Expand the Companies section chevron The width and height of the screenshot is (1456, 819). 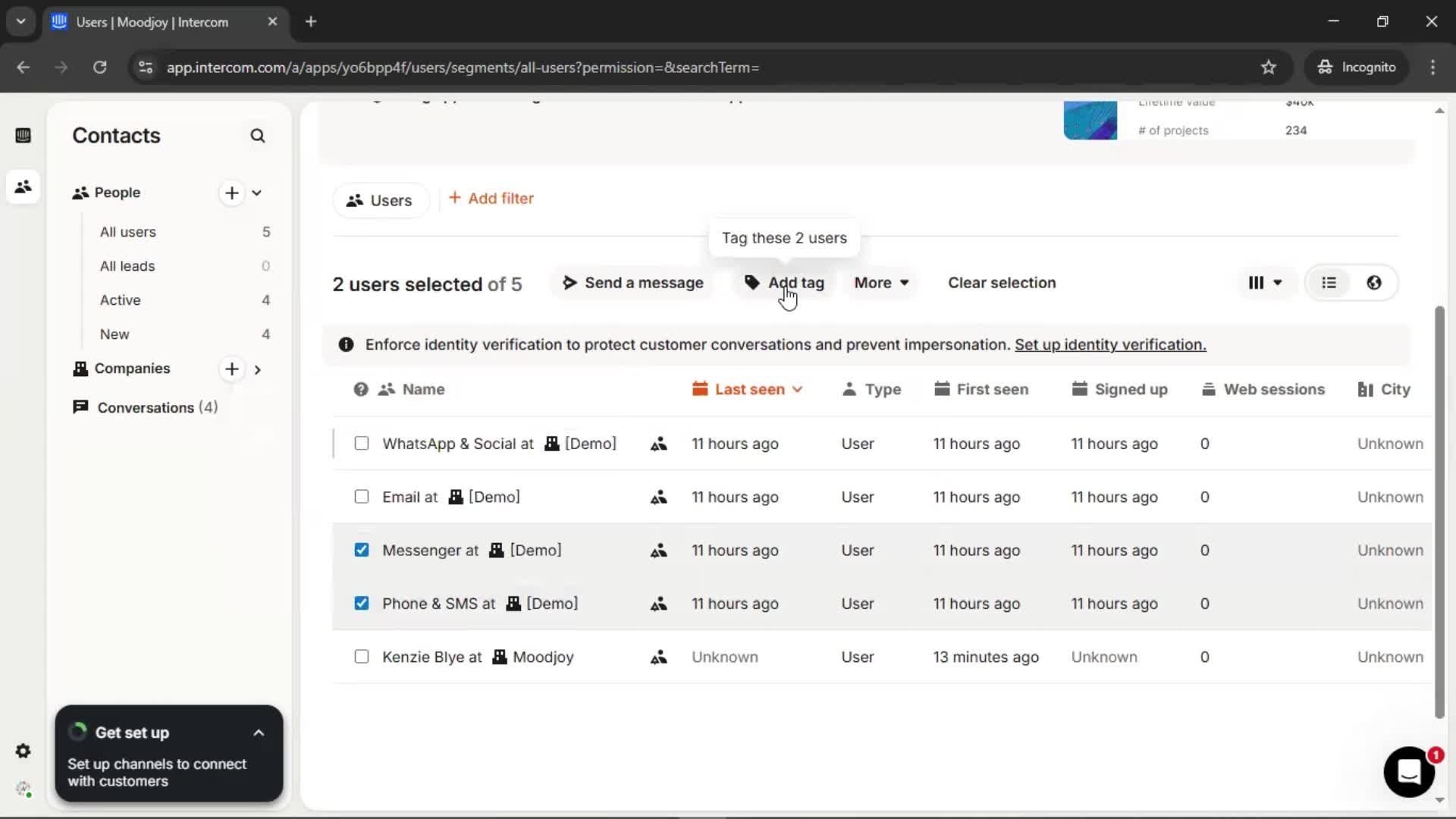point(258,370)
